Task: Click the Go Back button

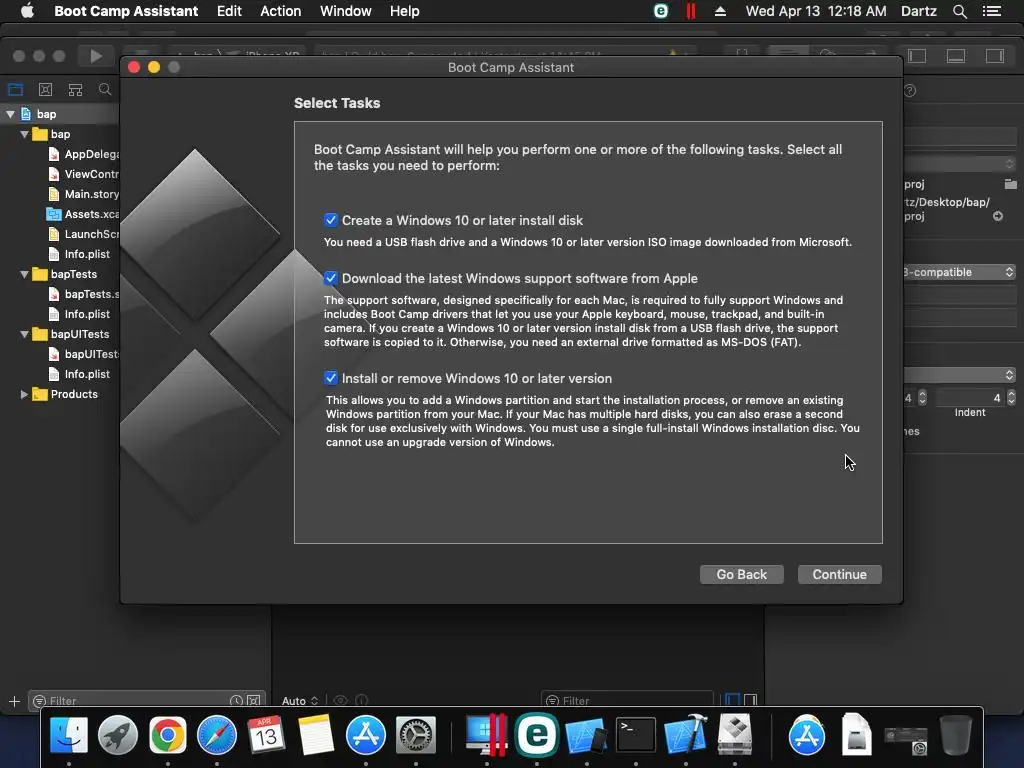Action: pos(741,574)
